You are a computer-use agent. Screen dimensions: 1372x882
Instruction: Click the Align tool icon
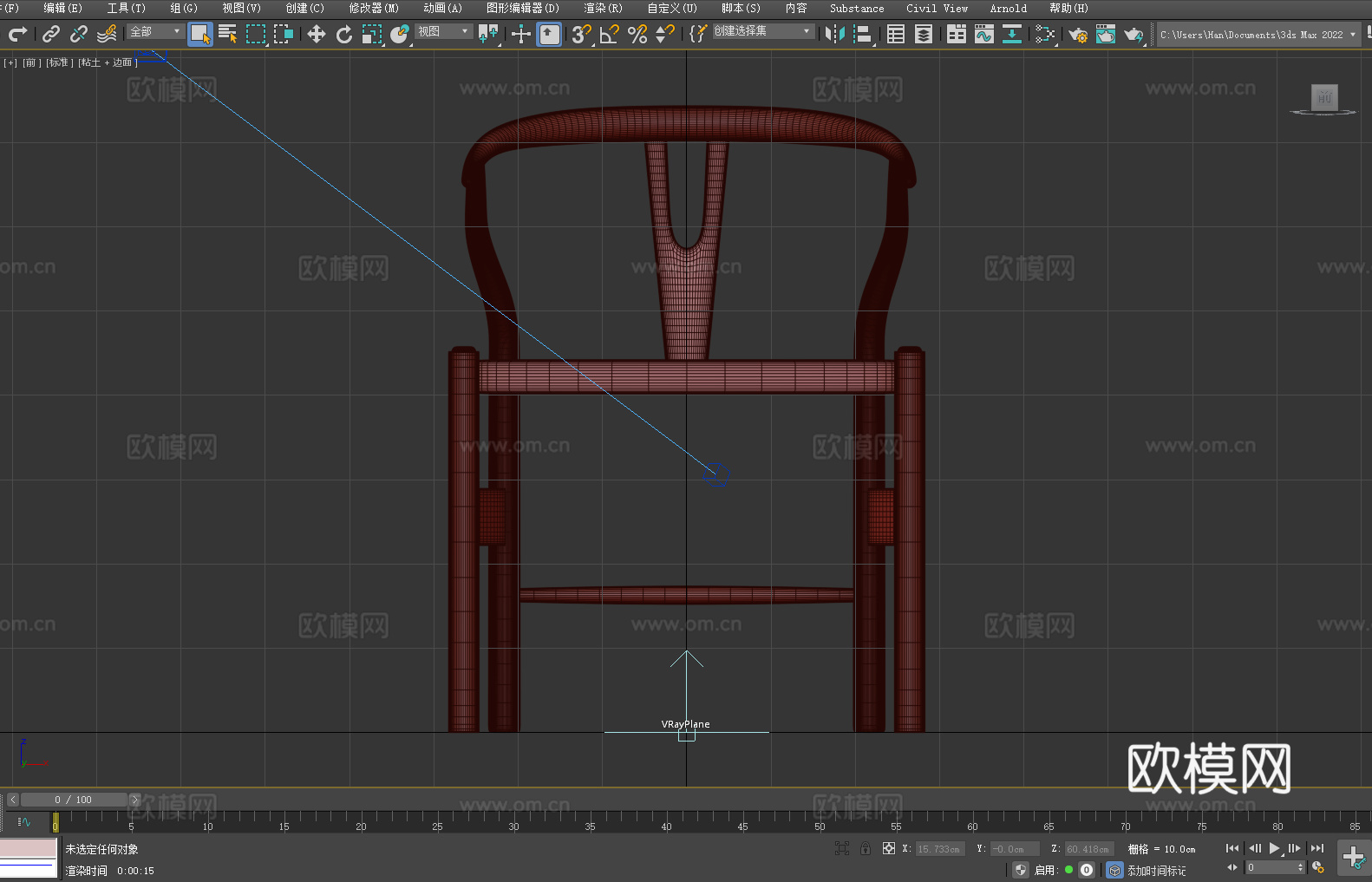click(863, 34)
